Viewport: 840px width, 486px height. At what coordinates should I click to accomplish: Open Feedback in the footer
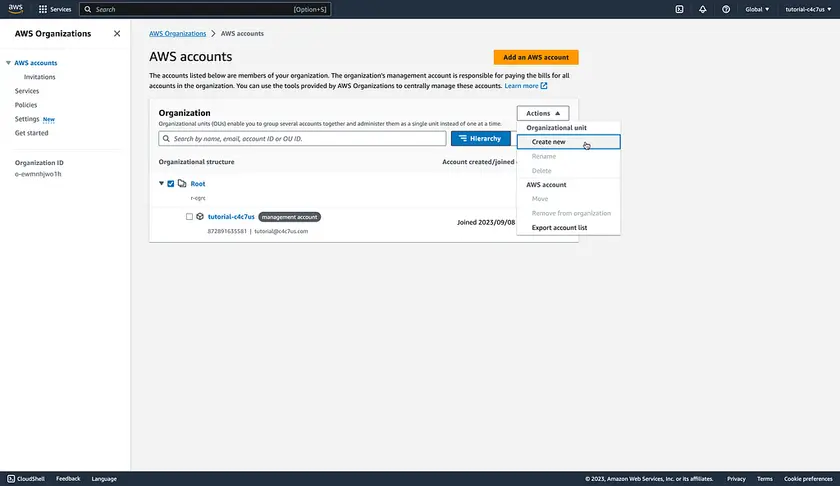tap(68, 478)
